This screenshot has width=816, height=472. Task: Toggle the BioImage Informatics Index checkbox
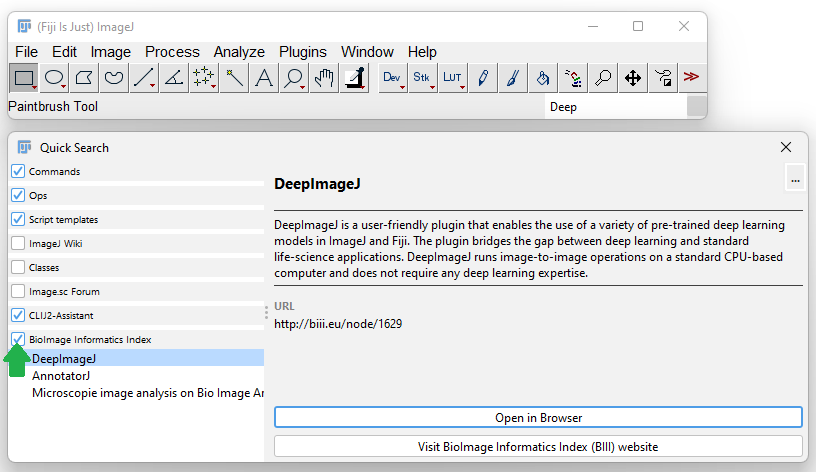[18, 339]
